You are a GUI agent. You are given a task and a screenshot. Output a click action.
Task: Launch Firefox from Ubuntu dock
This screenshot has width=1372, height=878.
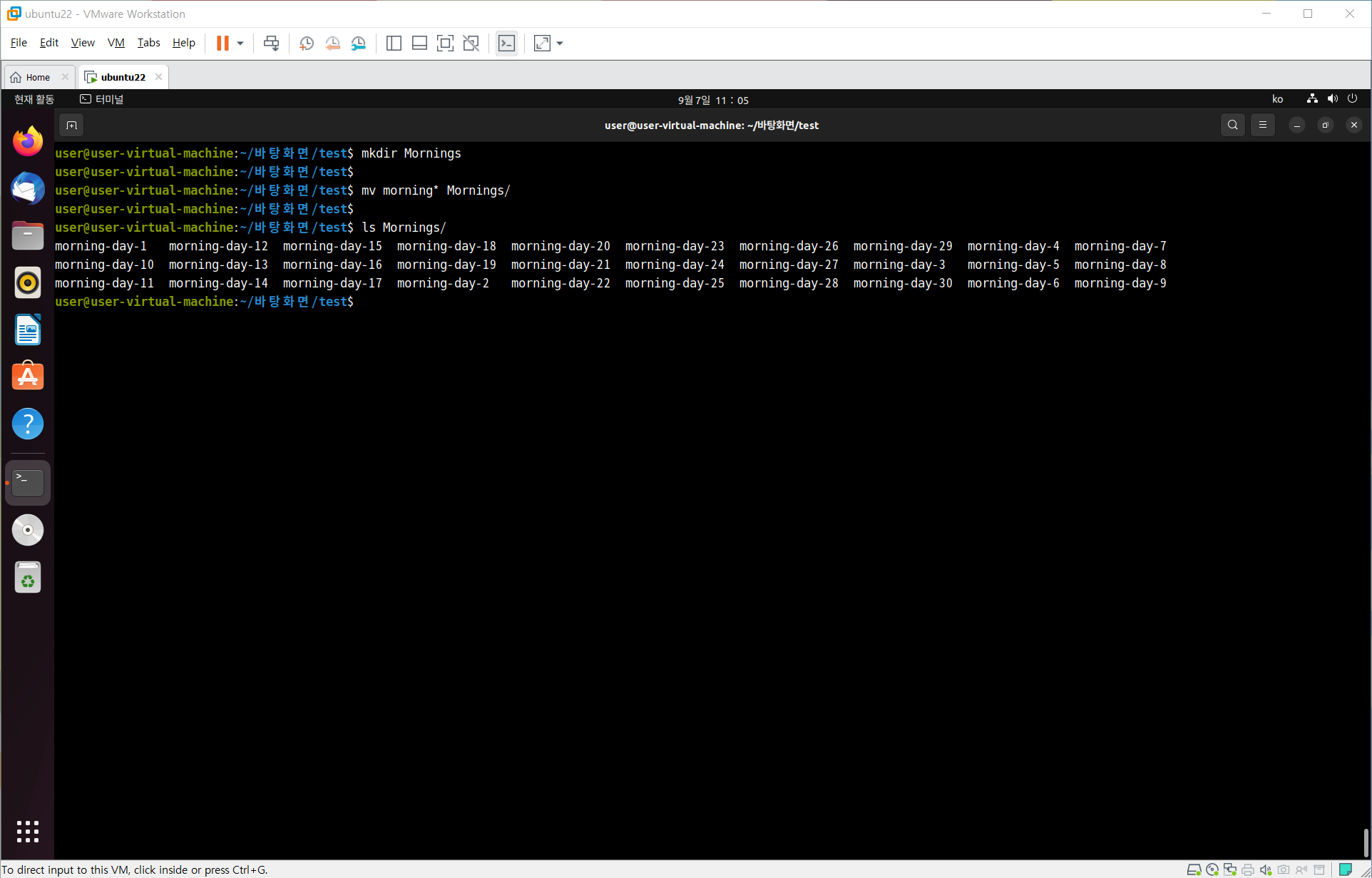28,141
